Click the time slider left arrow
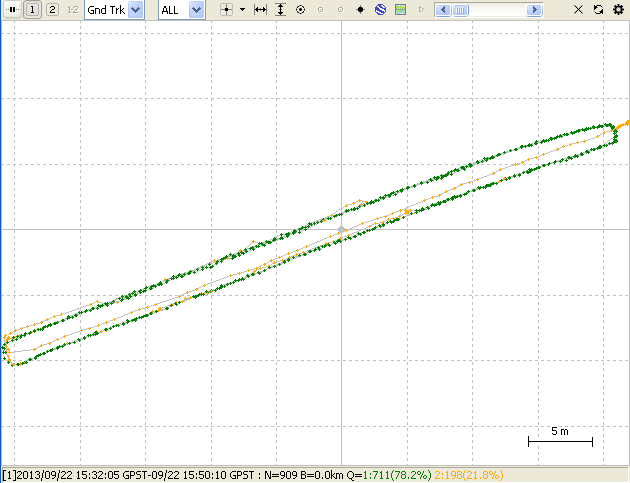This screenshot has width=630, height=483. [x=443, y=10]
